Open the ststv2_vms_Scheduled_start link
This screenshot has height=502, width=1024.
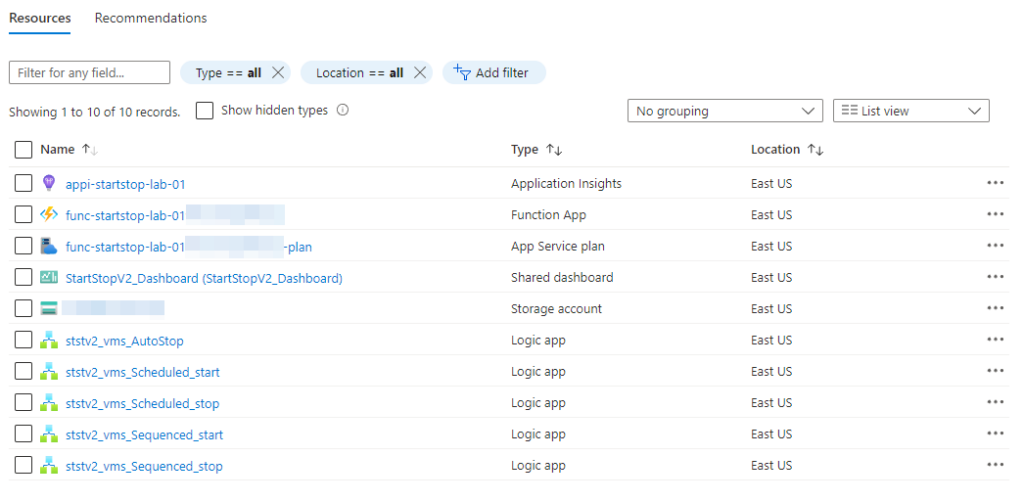pos(142,372)
